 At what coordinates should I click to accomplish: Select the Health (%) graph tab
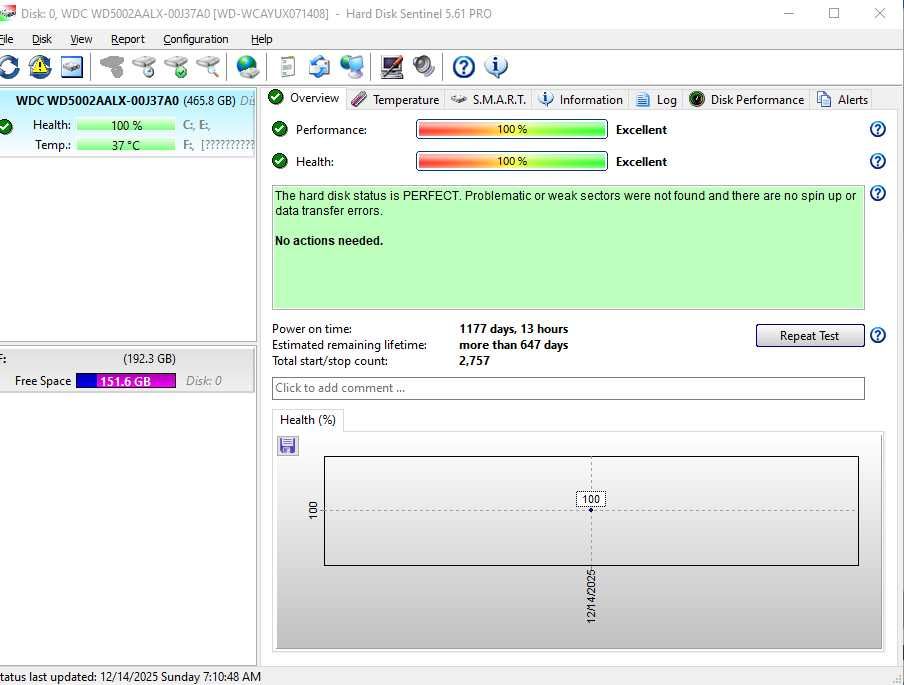click(x=308, y=420)
